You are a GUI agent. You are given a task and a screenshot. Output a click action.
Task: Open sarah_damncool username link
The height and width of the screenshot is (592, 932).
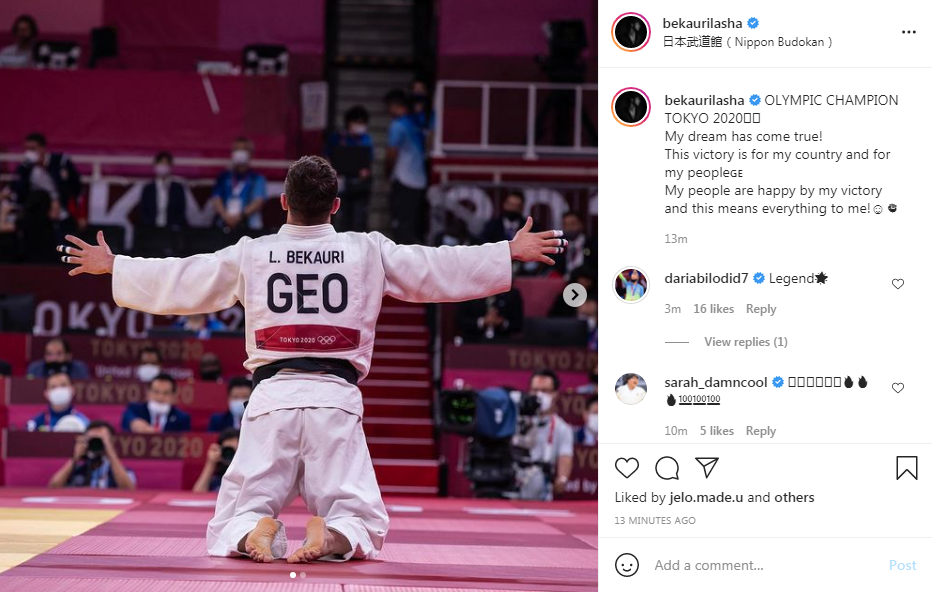tap(716, 382)
